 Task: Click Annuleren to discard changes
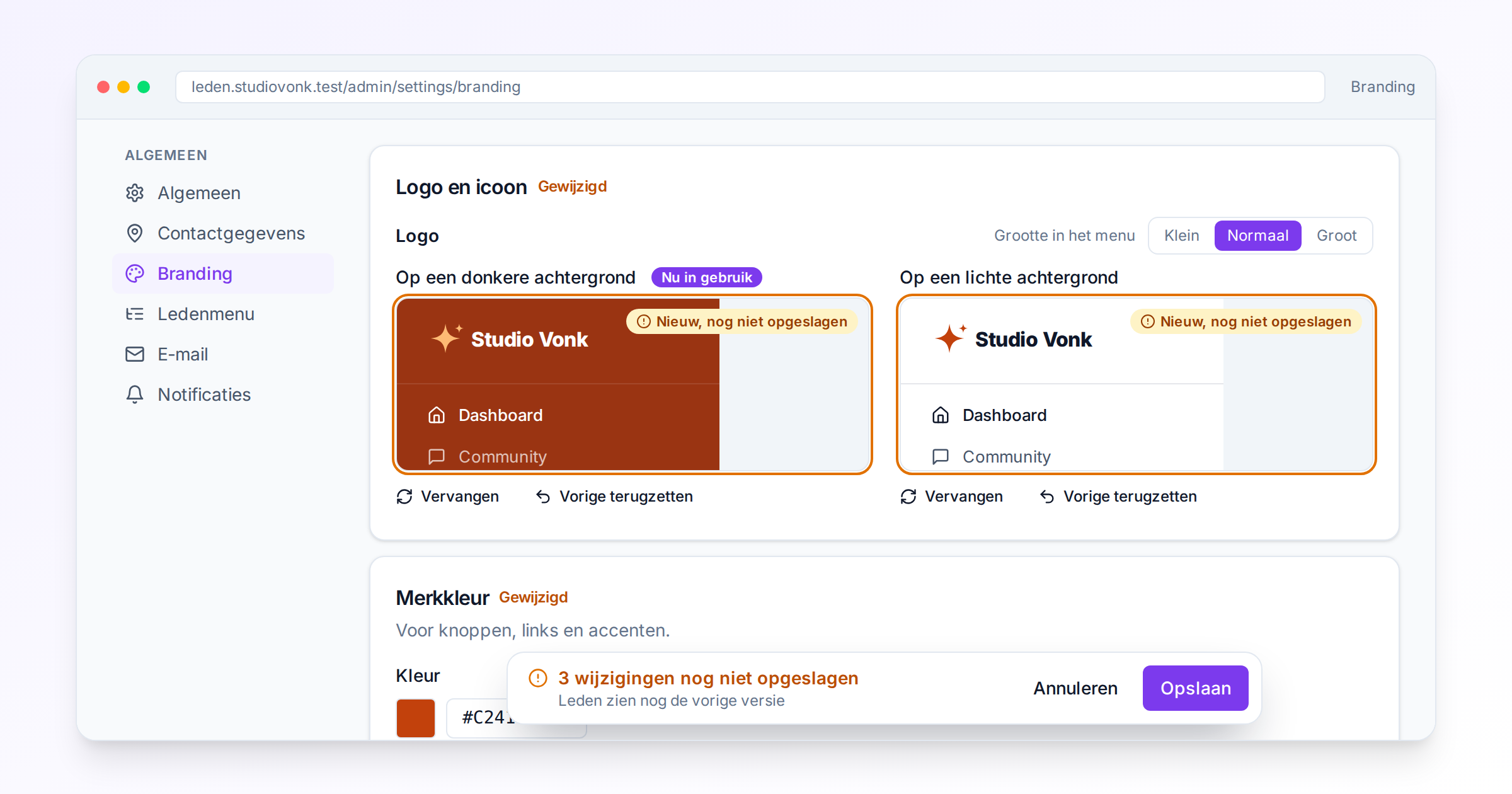click(1075, 688)
